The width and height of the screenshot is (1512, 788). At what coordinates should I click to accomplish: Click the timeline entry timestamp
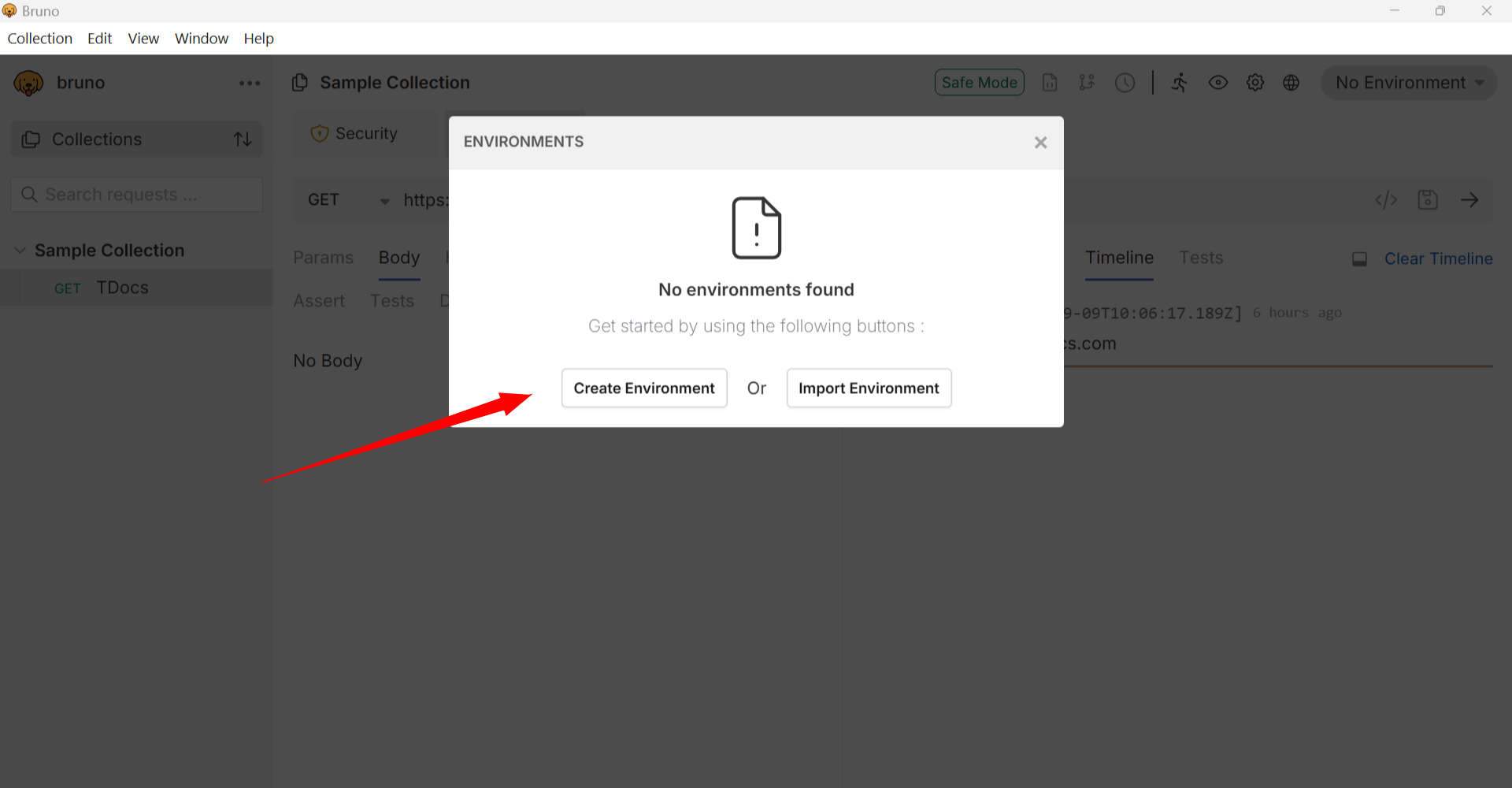(1153, 313)
